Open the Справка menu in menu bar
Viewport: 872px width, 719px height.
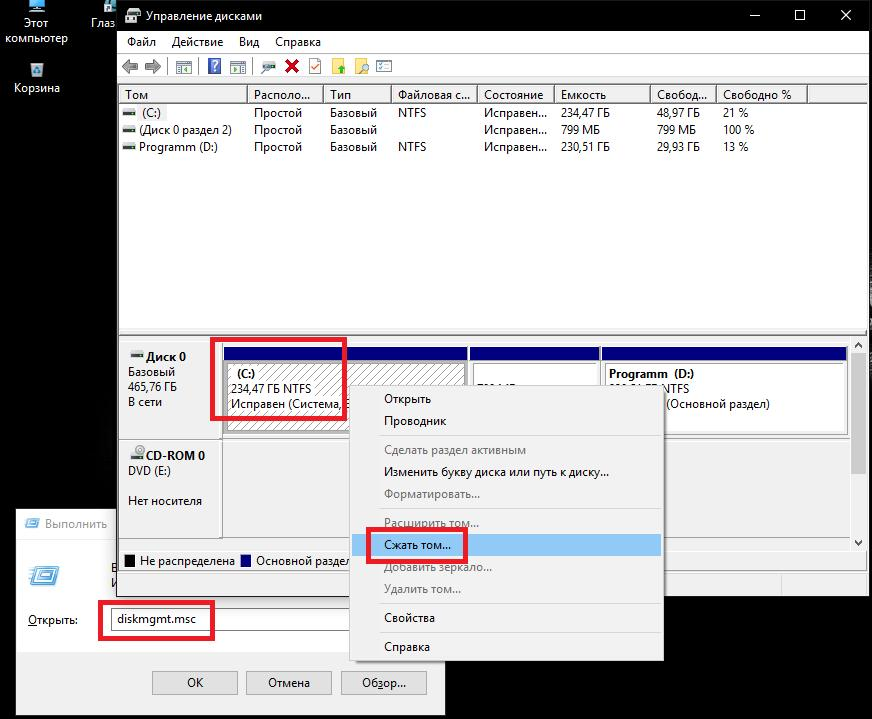click(298, 42)
